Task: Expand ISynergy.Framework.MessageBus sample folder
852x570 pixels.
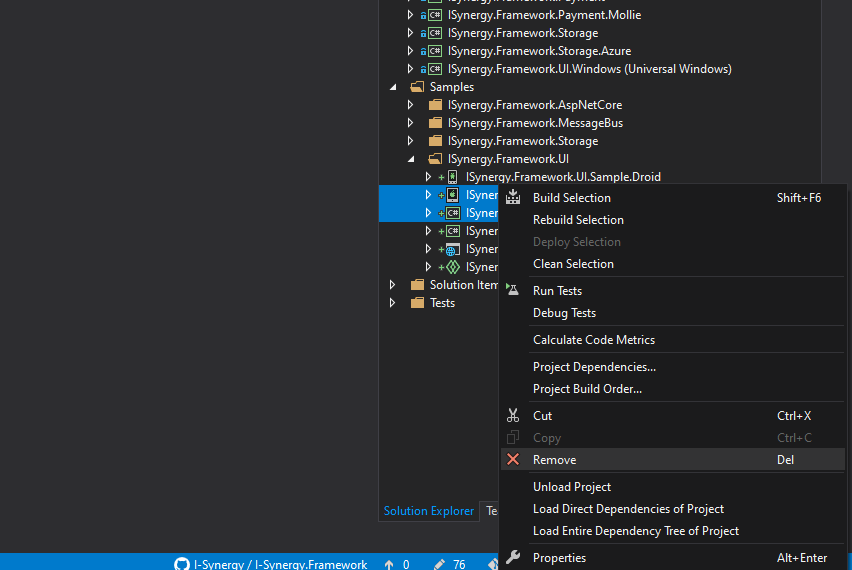Action: click(410, 123)
